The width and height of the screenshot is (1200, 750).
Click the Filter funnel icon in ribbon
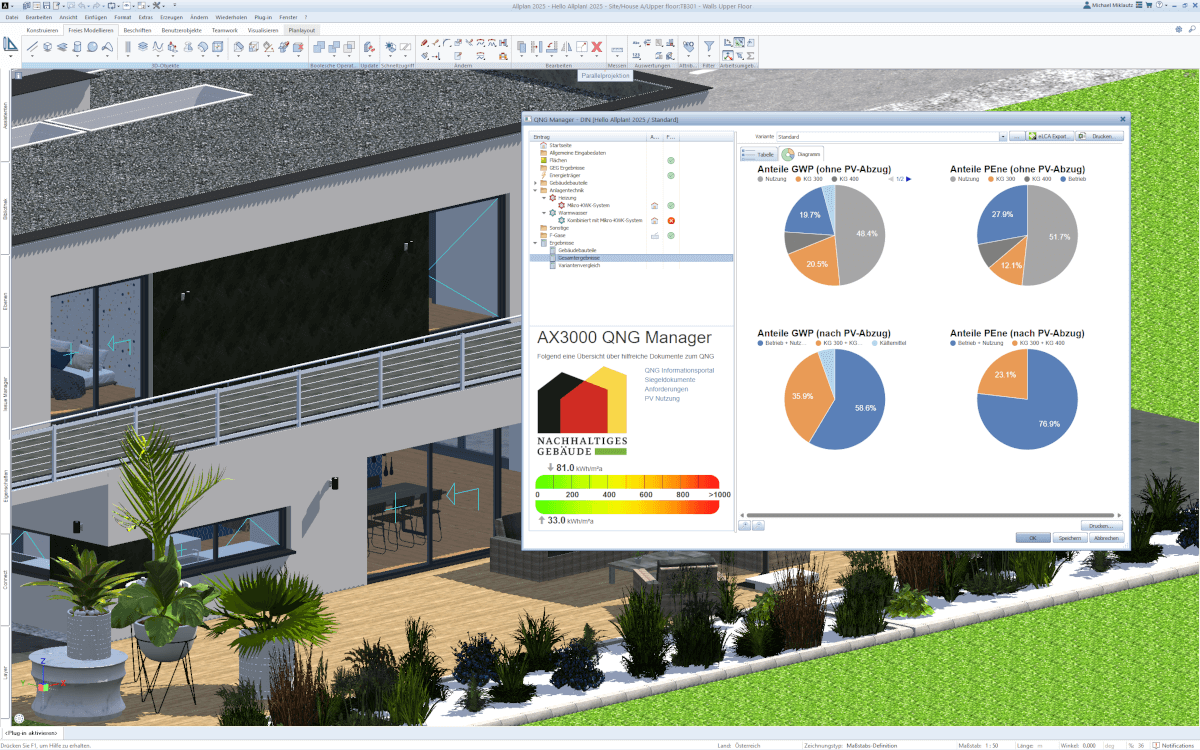tap(708, 46)
